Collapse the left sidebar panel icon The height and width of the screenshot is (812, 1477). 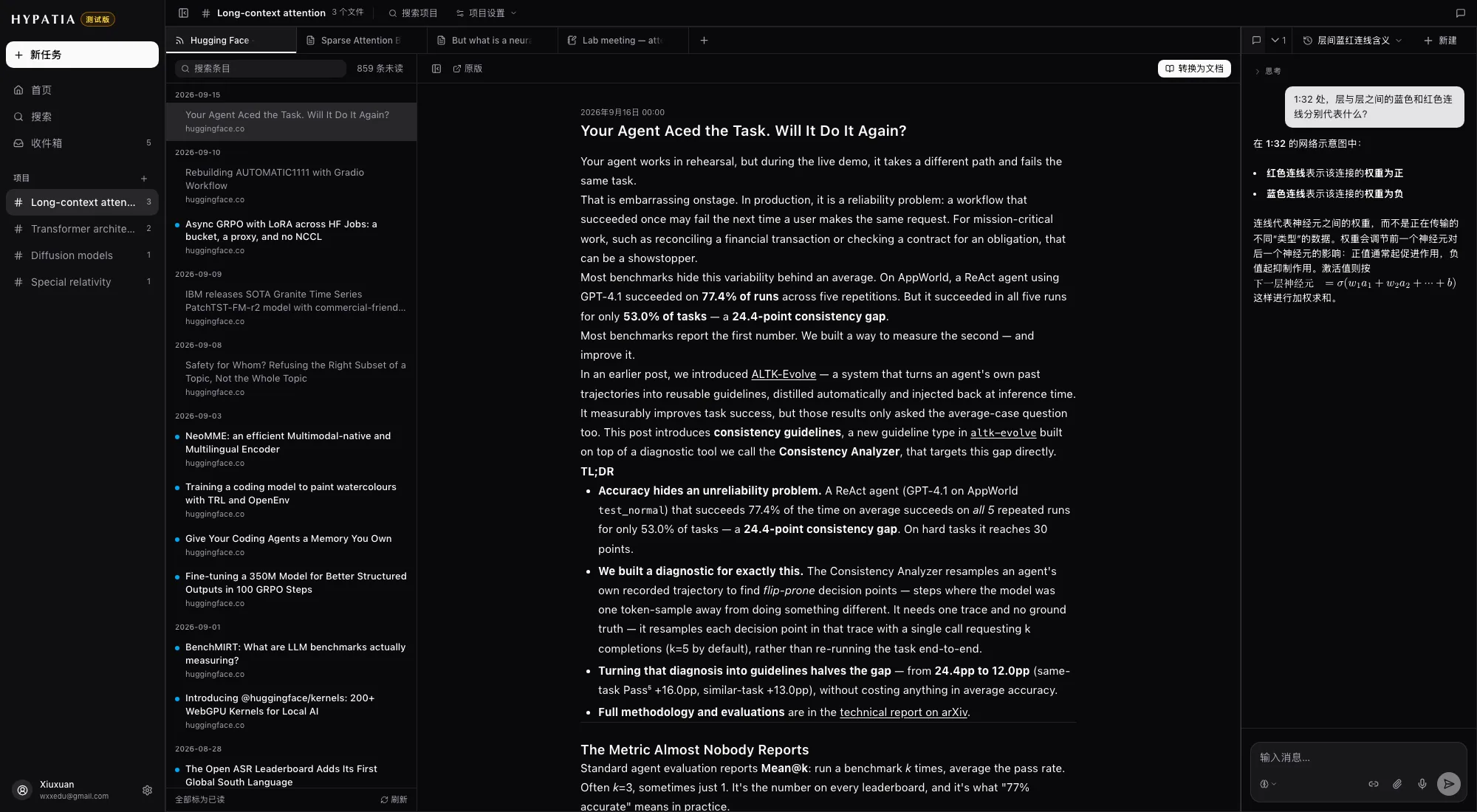pyautogui.click(x=184, y=13)
